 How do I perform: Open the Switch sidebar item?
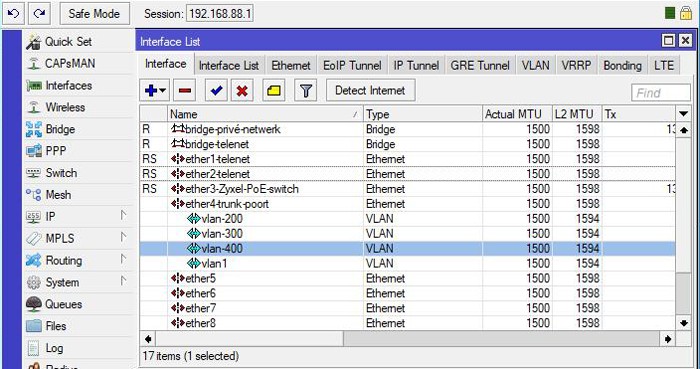[51, 173]
